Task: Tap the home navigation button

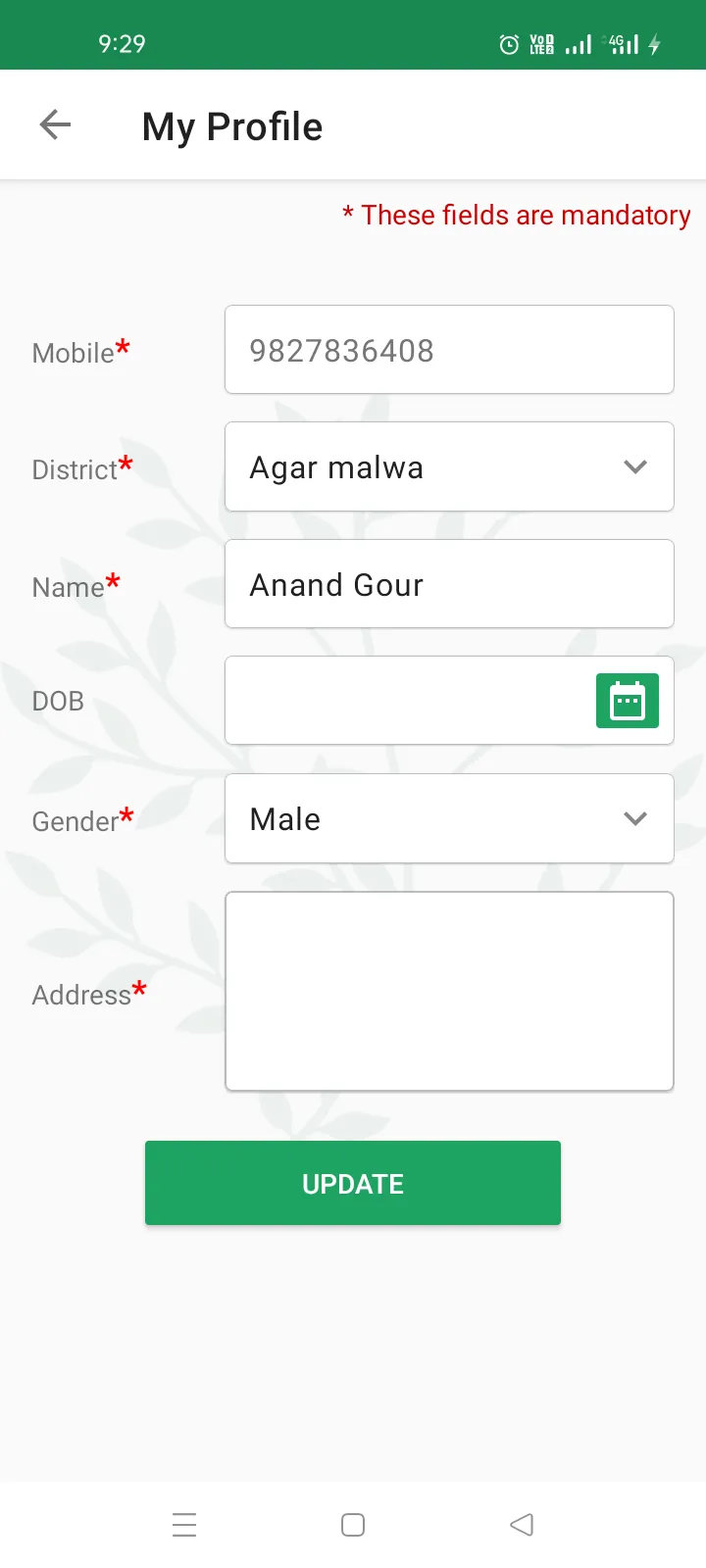Action: [x=352, y=1524]
